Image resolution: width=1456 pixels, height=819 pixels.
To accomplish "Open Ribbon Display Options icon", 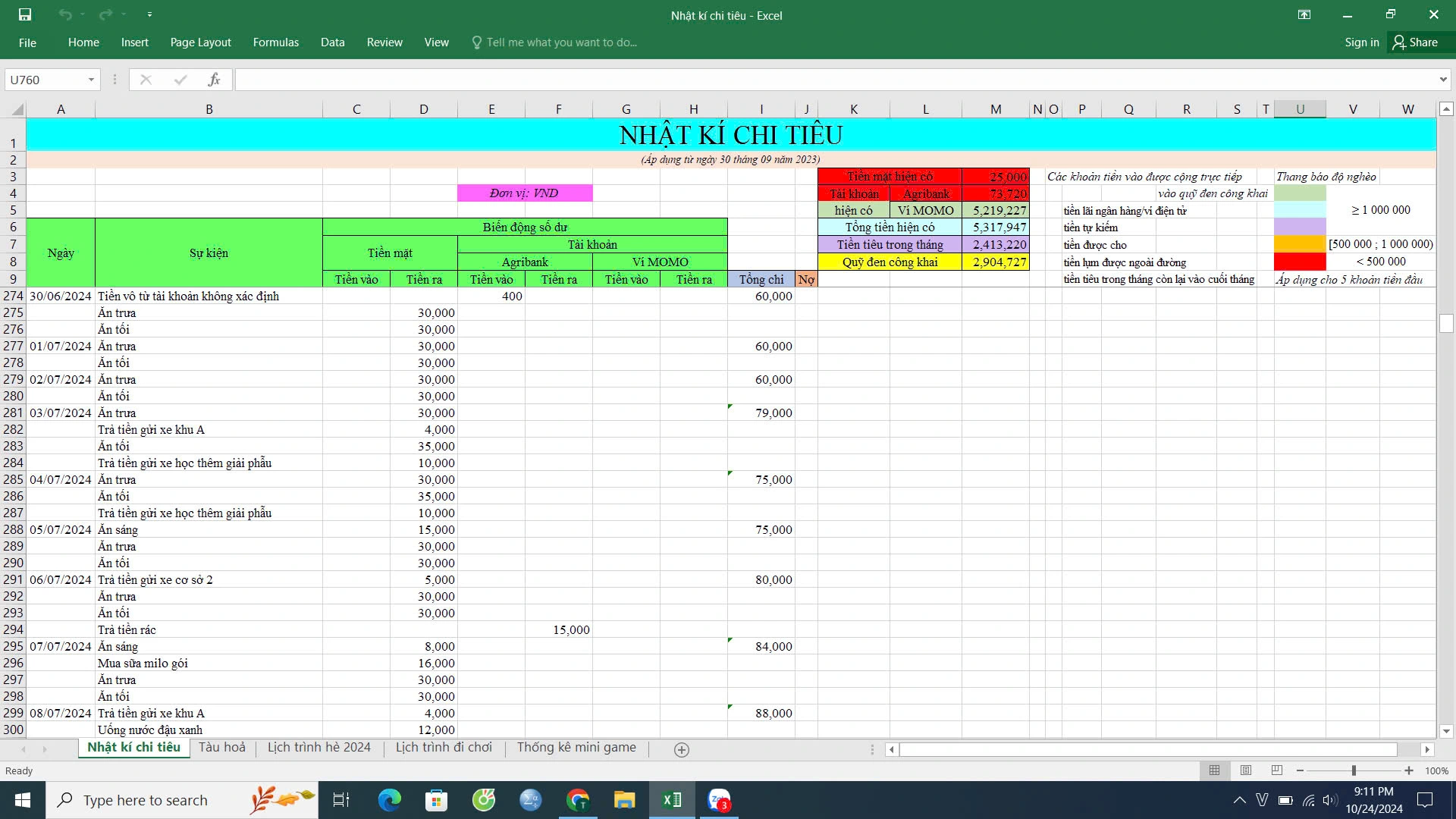I will pos(1304,14).
